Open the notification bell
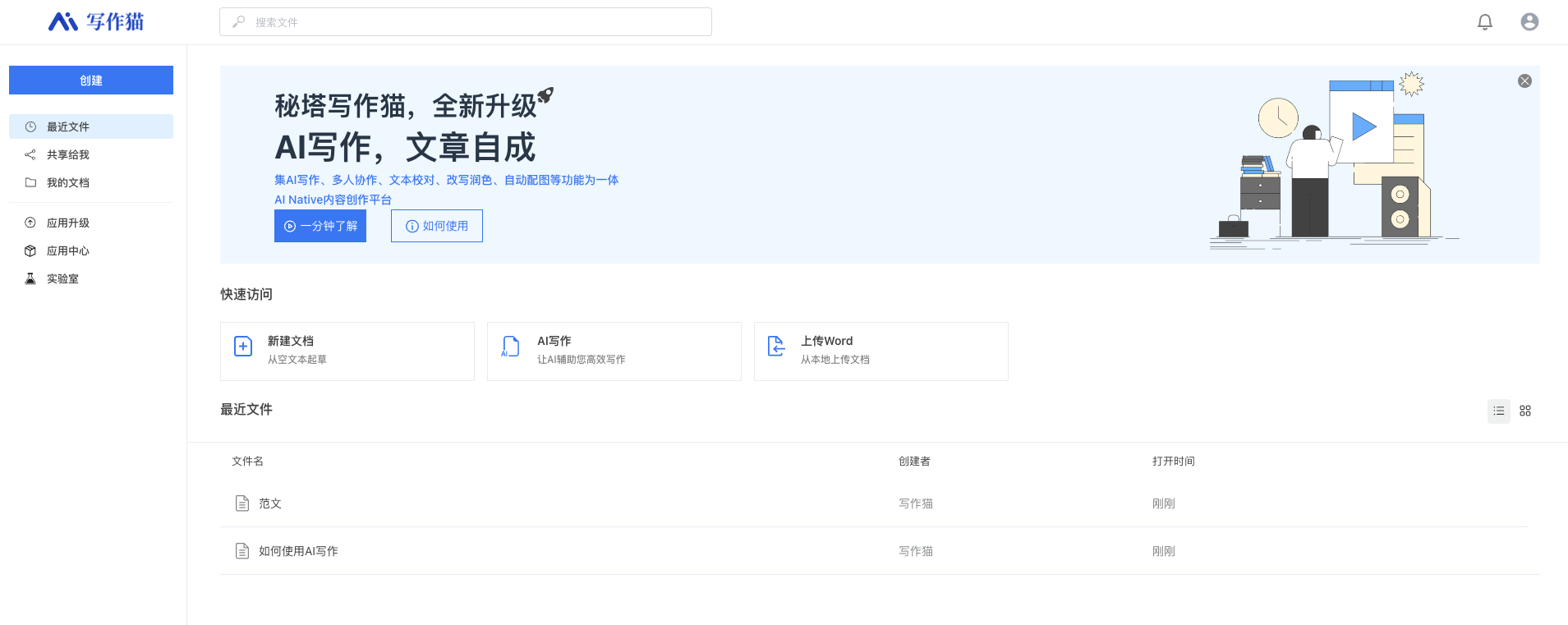The image size is (1568, 625). pos(1485,22)
